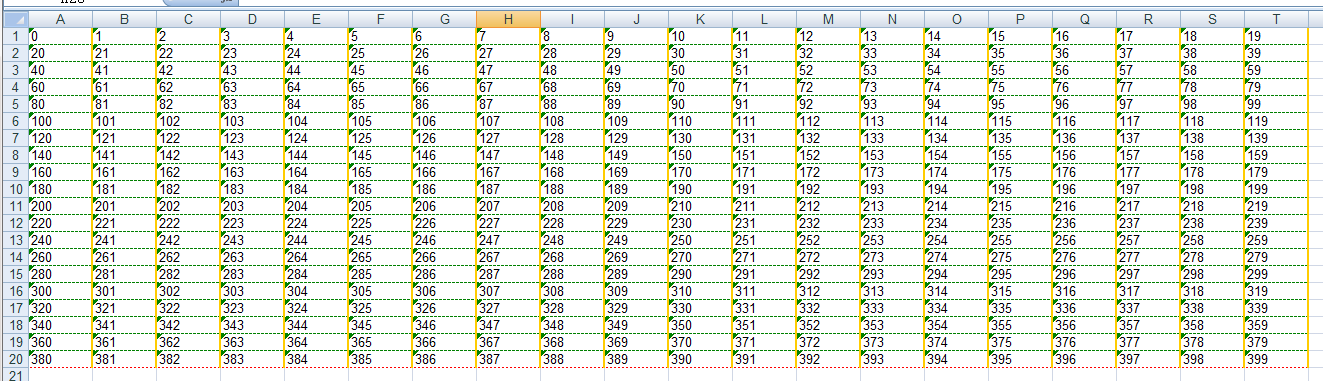1323x381 pixels.
Task: Click cell containing 92
Action: tap(828, 104)
